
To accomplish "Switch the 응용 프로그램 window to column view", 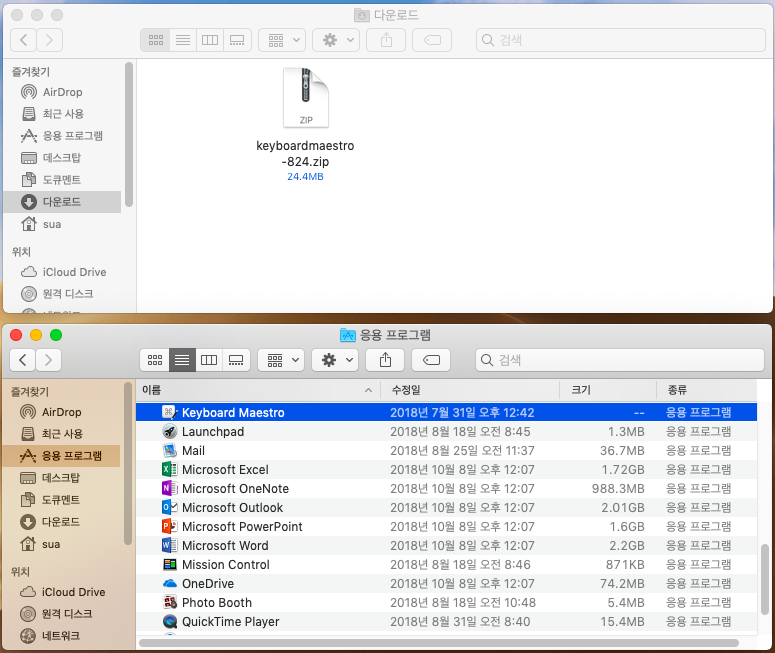I will tap(209, 360).
